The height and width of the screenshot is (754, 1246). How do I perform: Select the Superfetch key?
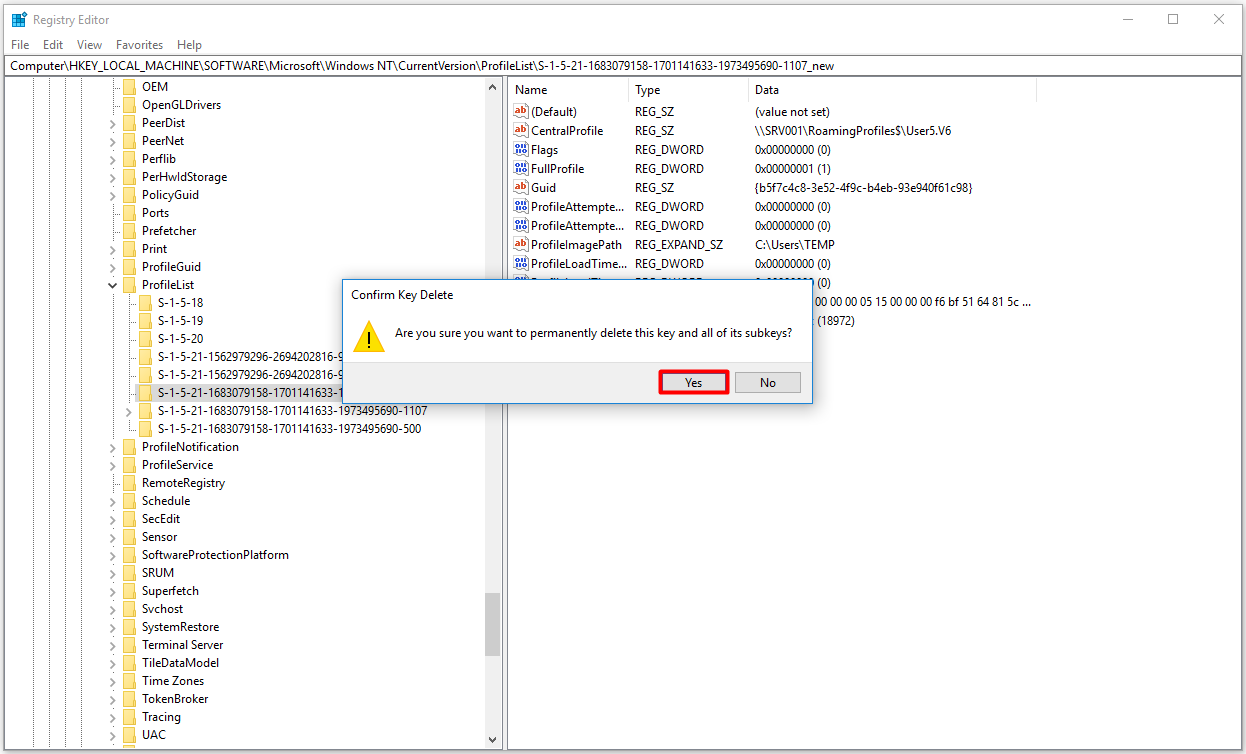click(170, 591)
